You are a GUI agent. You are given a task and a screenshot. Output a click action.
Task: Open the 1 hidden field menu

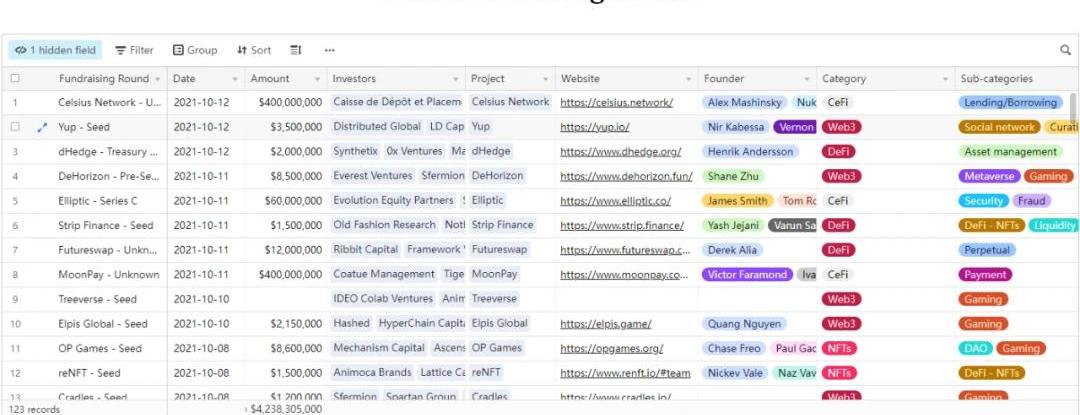click(56, 50)
